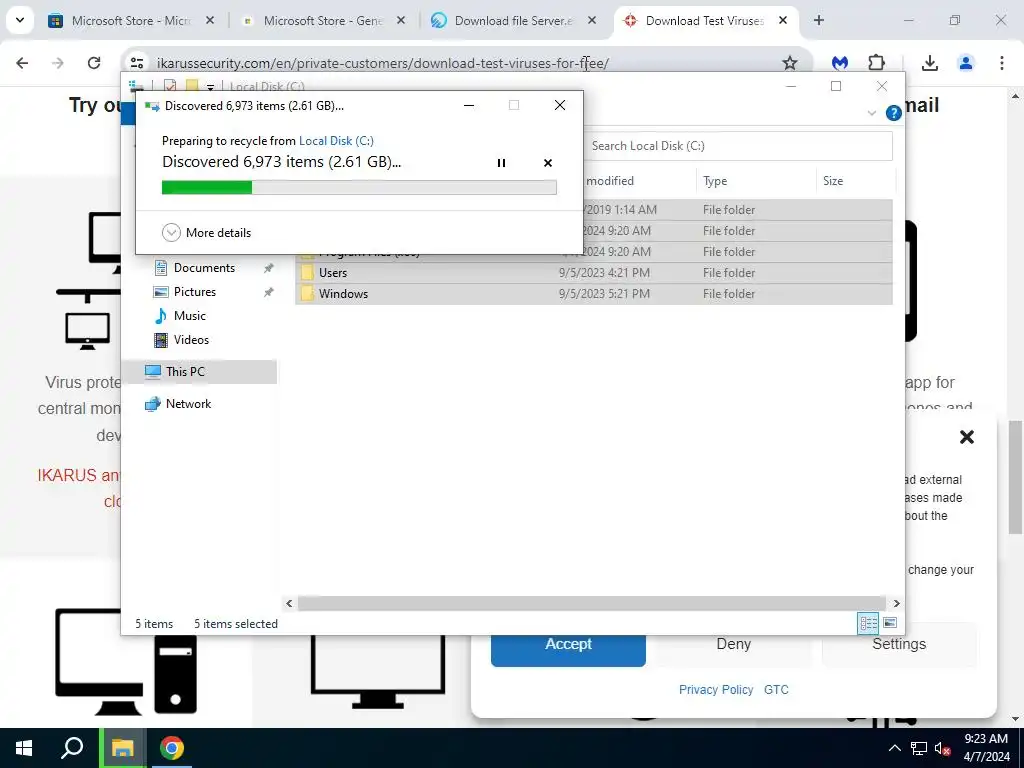The image size is (1024, 768).
Task: Open the Local Disk (C:) link in the dialog
Action: tap(336, 140)
